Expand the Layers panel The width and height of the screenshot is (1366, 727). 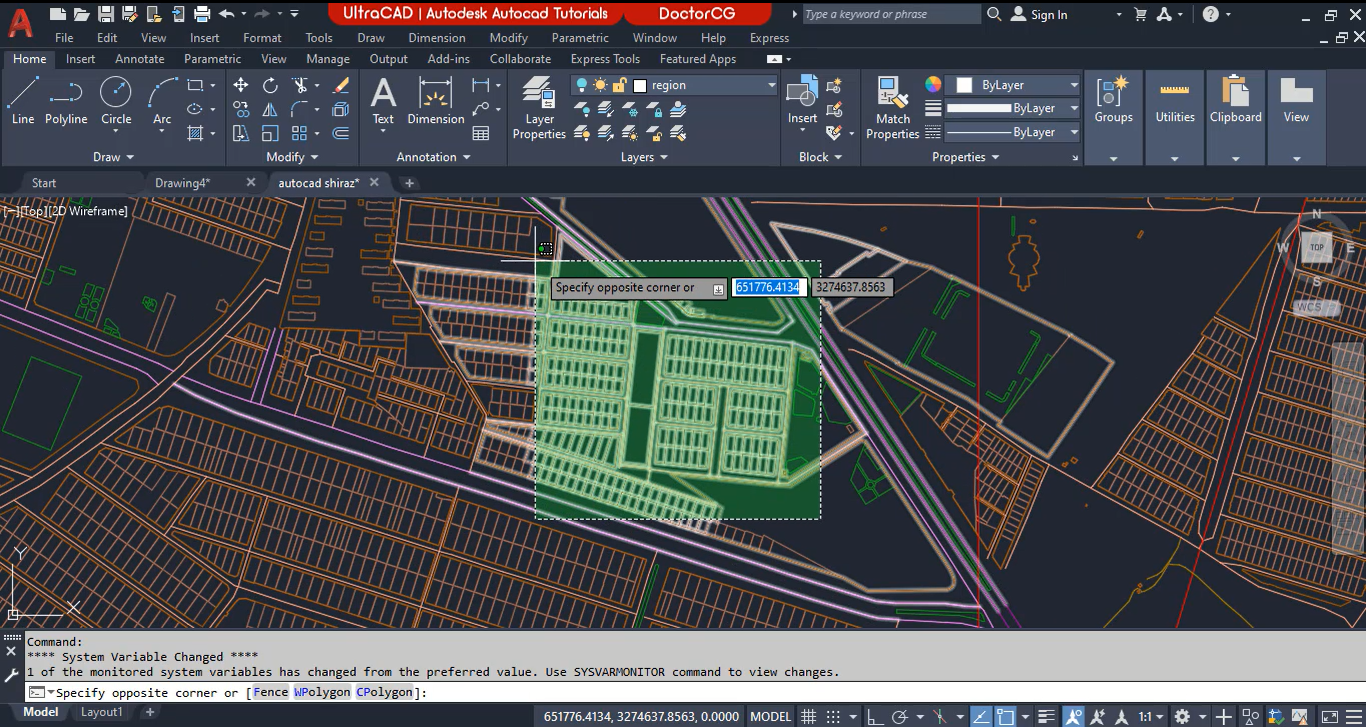click(x=644, y=157)
